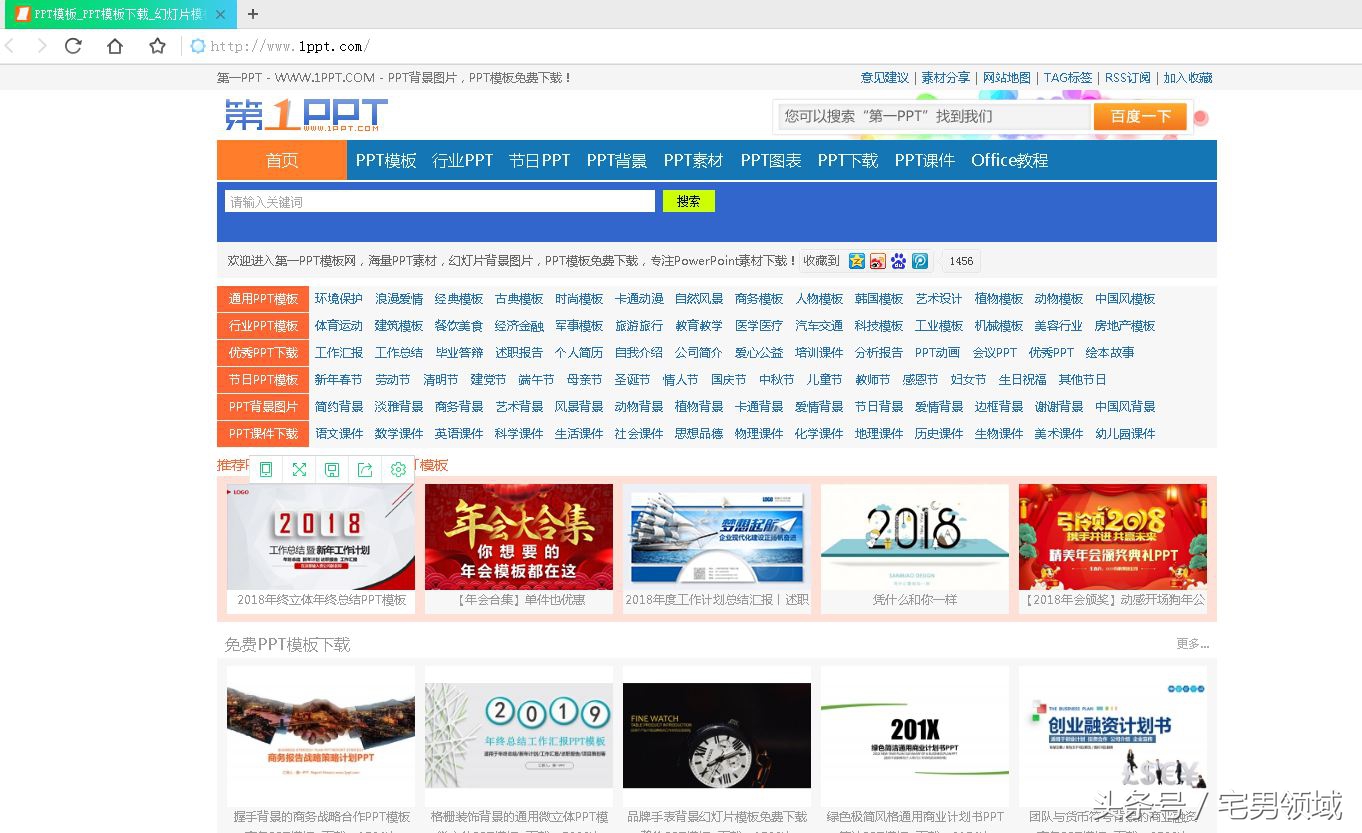Open the Office教程 navigation item
Image resolution: width=1362 pixels, height=833 pixels.
1009,160
